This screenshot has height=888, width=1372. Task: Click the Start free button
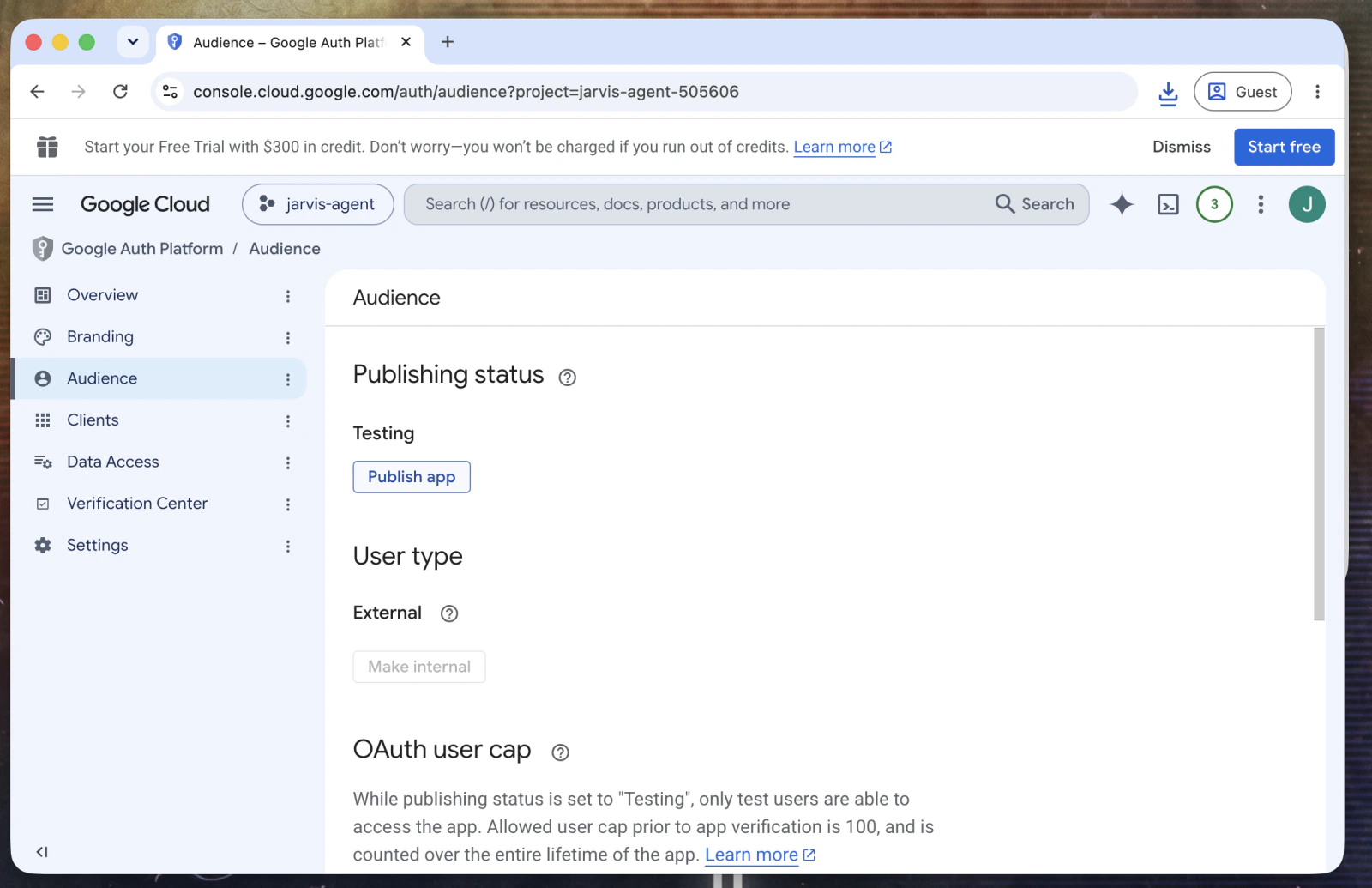(1284, 147)
